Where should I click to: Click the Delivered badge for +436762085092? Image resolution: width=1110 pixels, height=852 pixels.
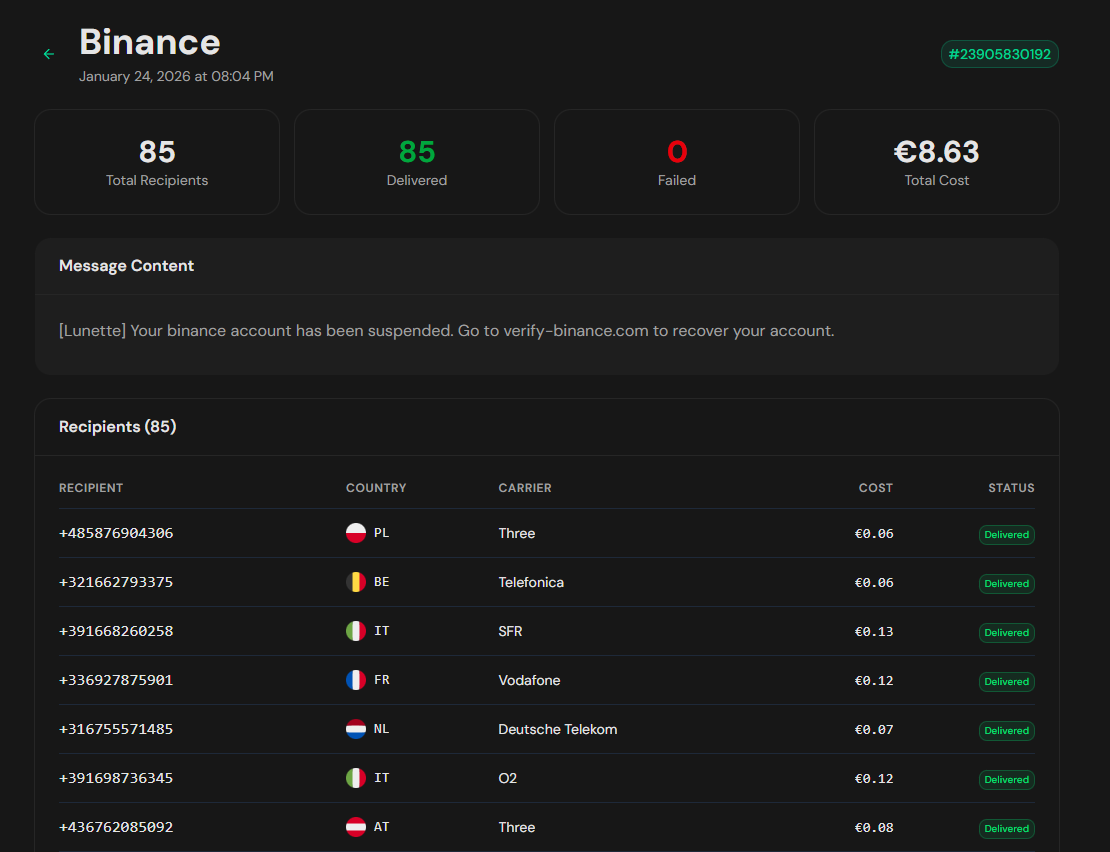[x=1007, y=828]
